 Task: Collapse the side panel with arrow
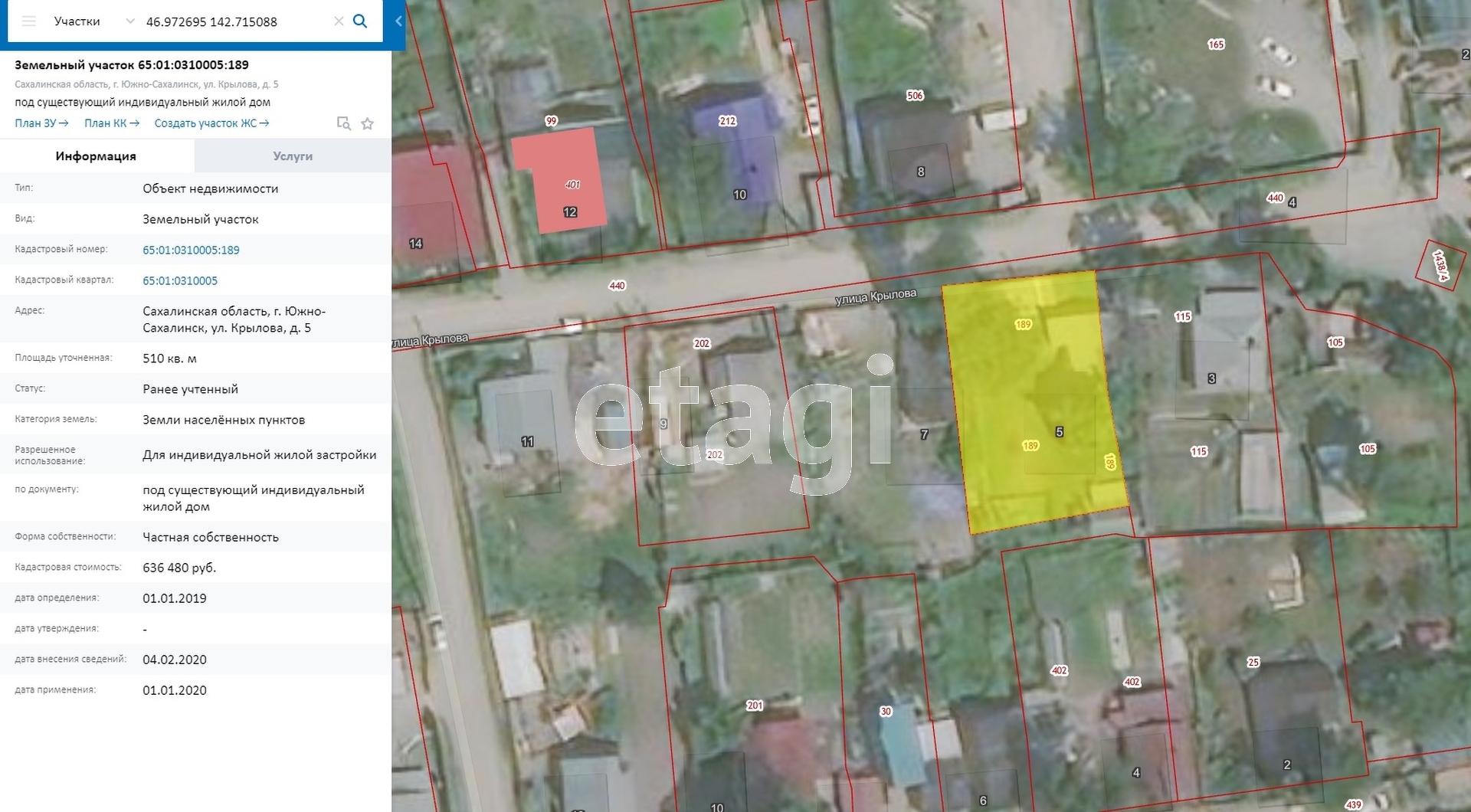click(x=398, y=21)
